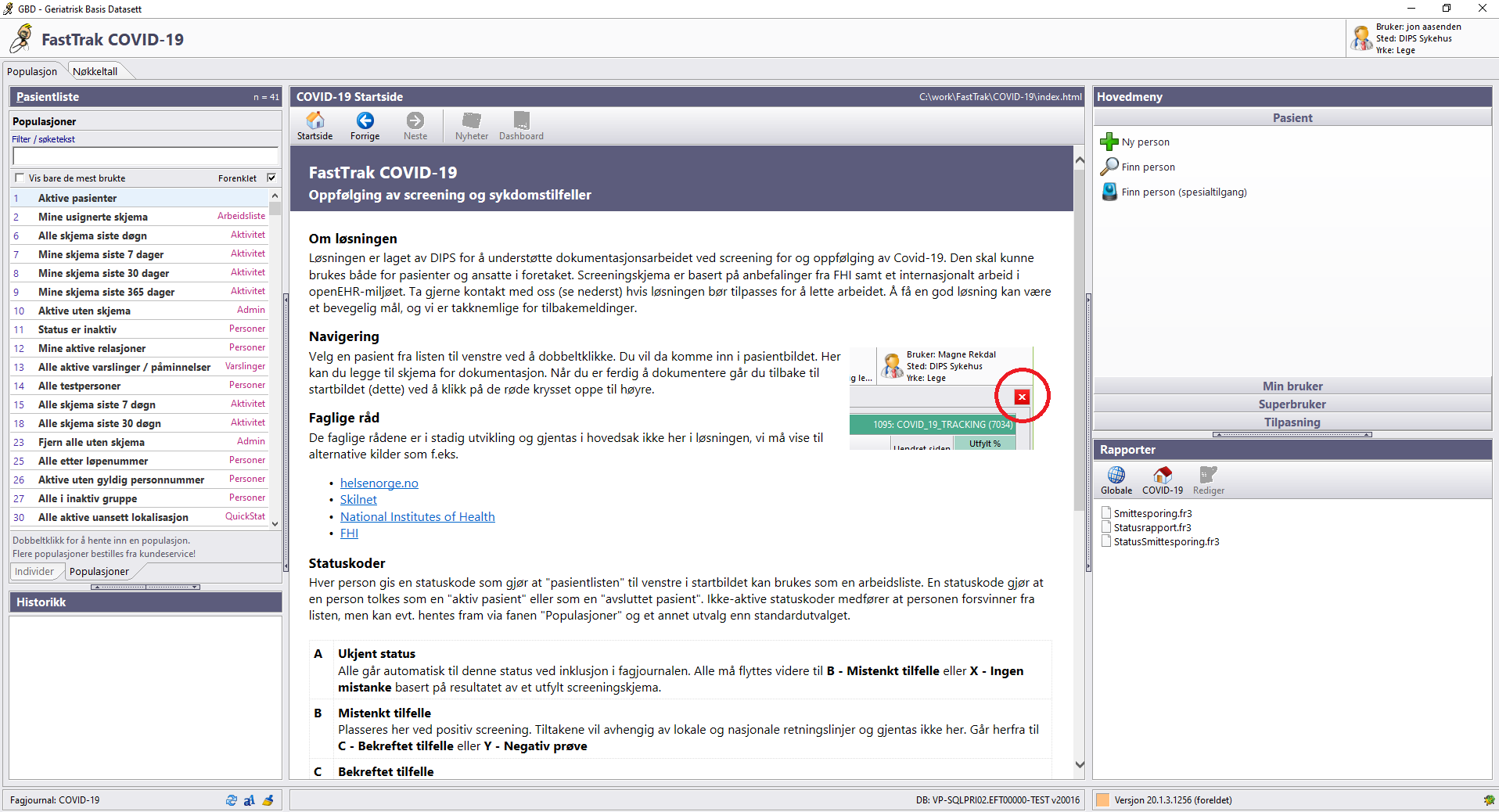
Task: Click the Finn person magnifier icon
Action: (x=1109, y=167)
